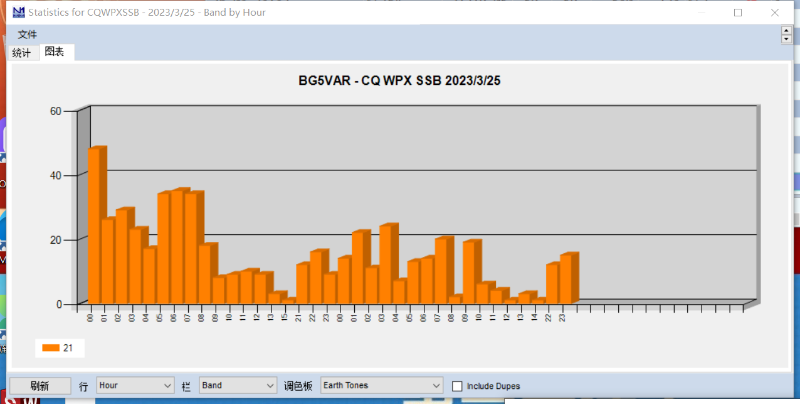Switch to the 统计 tab
800x404 pixels.
point(21,52)
